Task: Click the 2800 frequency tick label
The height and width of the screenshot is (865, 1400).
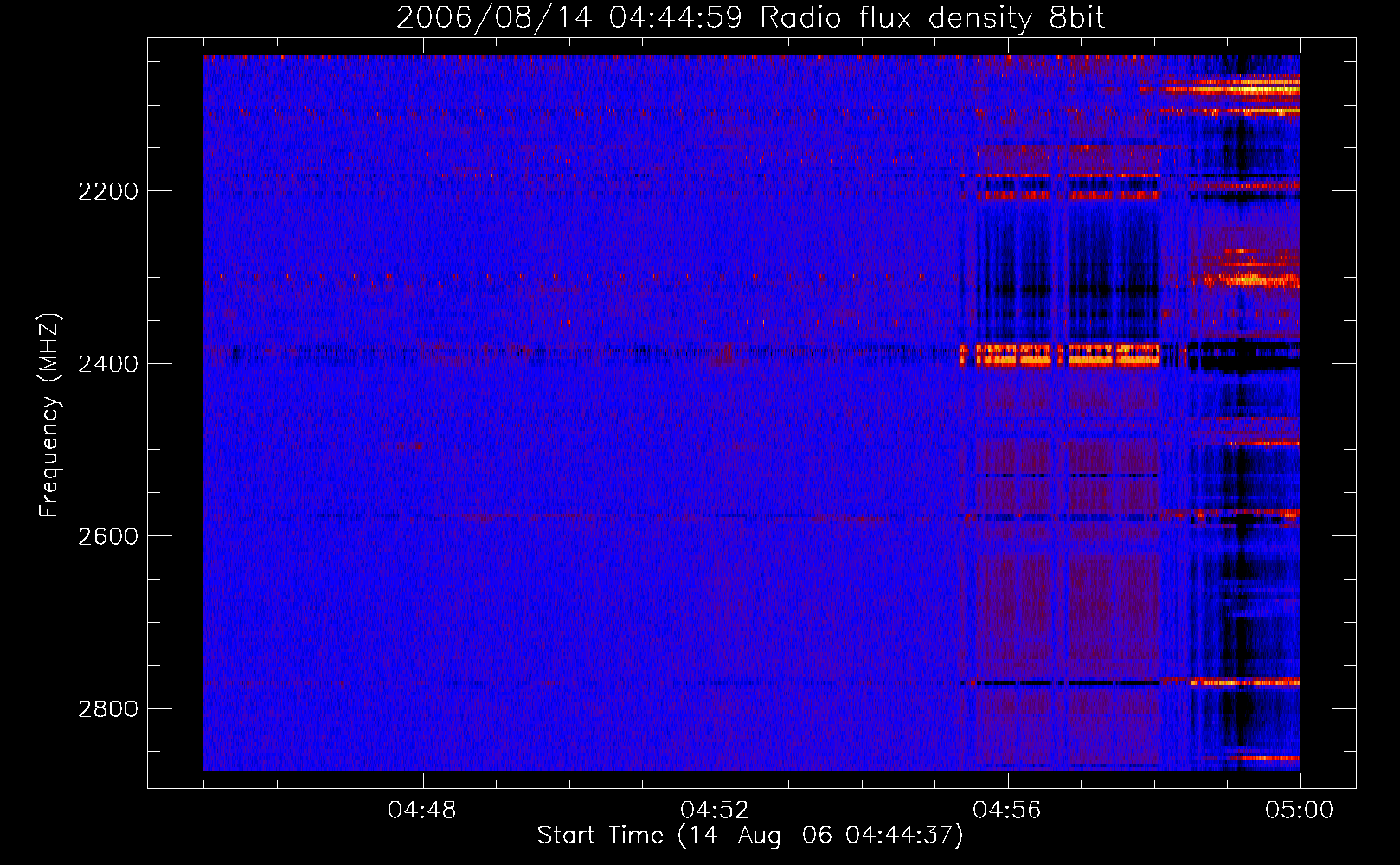Action: coord(108,709)
